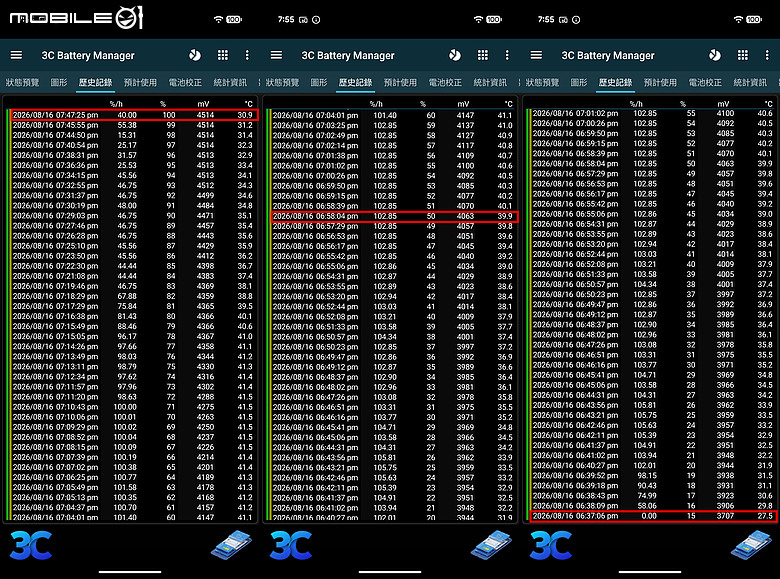Tap the Wi-Fi status icon on left screen
This screenshot has width=780, height=579.
pos(218,19)
